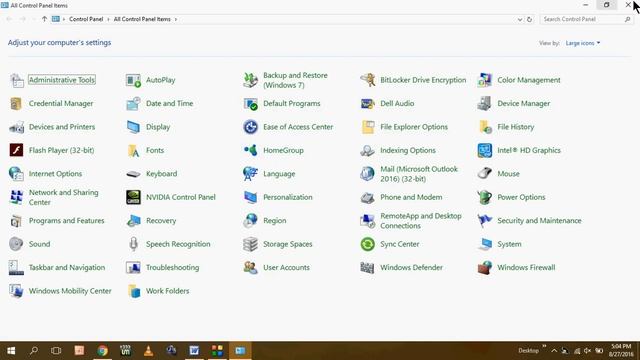640x360 pixels.
Task: Open the Mouse link
Action: pyautogui.click(x=508, y=174)
